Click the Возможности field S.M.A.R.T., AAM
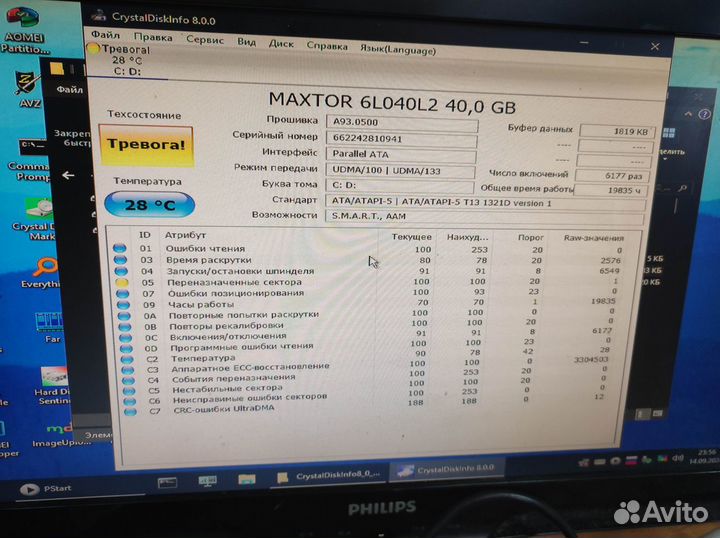 tap(484, 216)
